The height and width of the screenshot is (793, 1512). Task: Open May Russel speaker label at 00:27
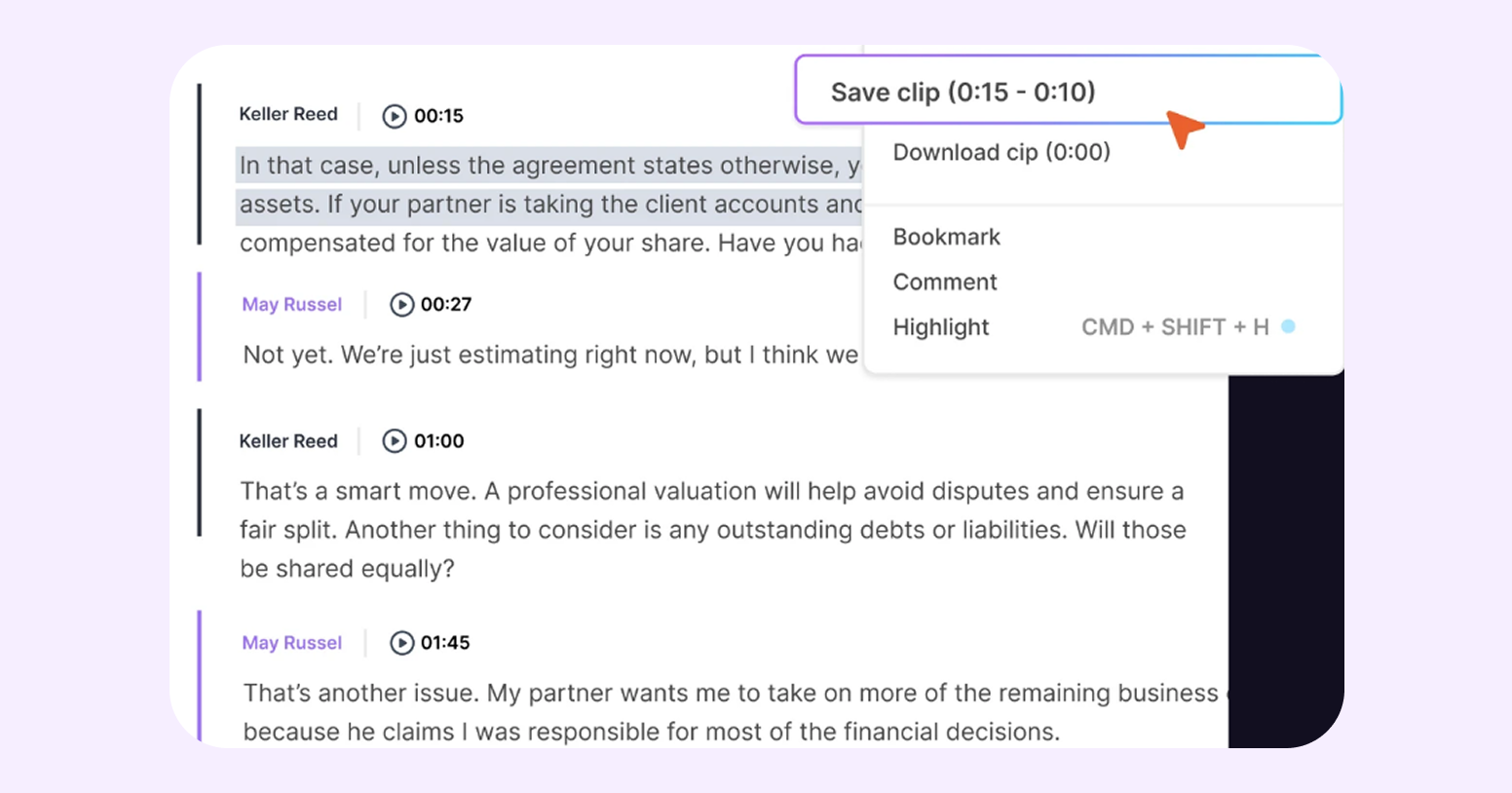pyautogui.click(x=292, y=305)
